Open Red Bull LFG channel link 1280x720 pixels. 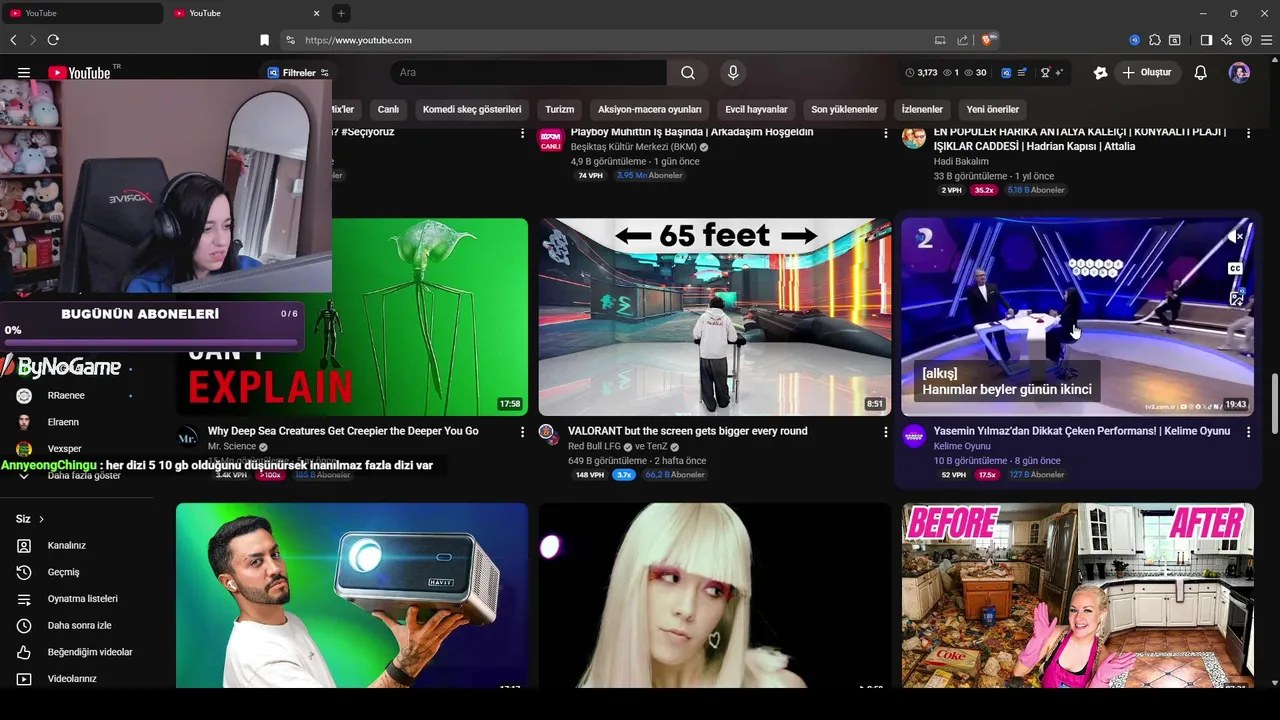click(594, 447)
